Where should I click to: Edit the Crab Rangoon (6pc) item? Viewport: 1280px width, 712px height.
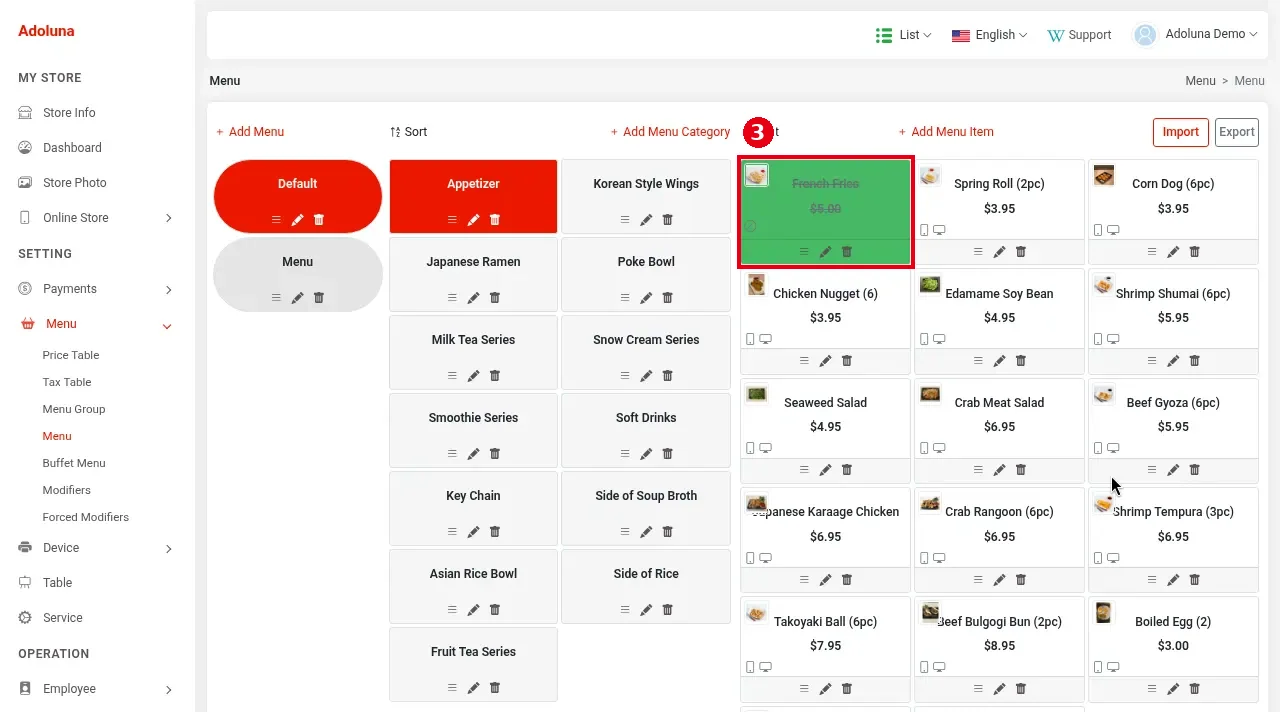(x=999, y=580)
